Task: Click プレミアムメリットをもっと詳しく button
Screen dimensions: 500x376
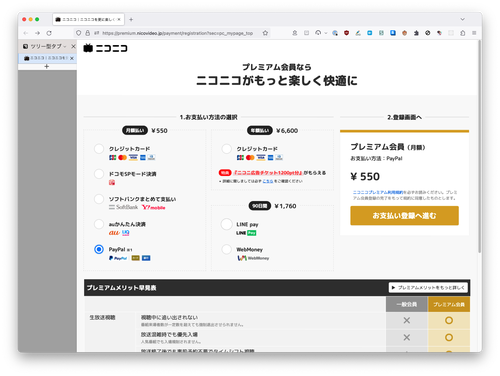Action: 428,287
